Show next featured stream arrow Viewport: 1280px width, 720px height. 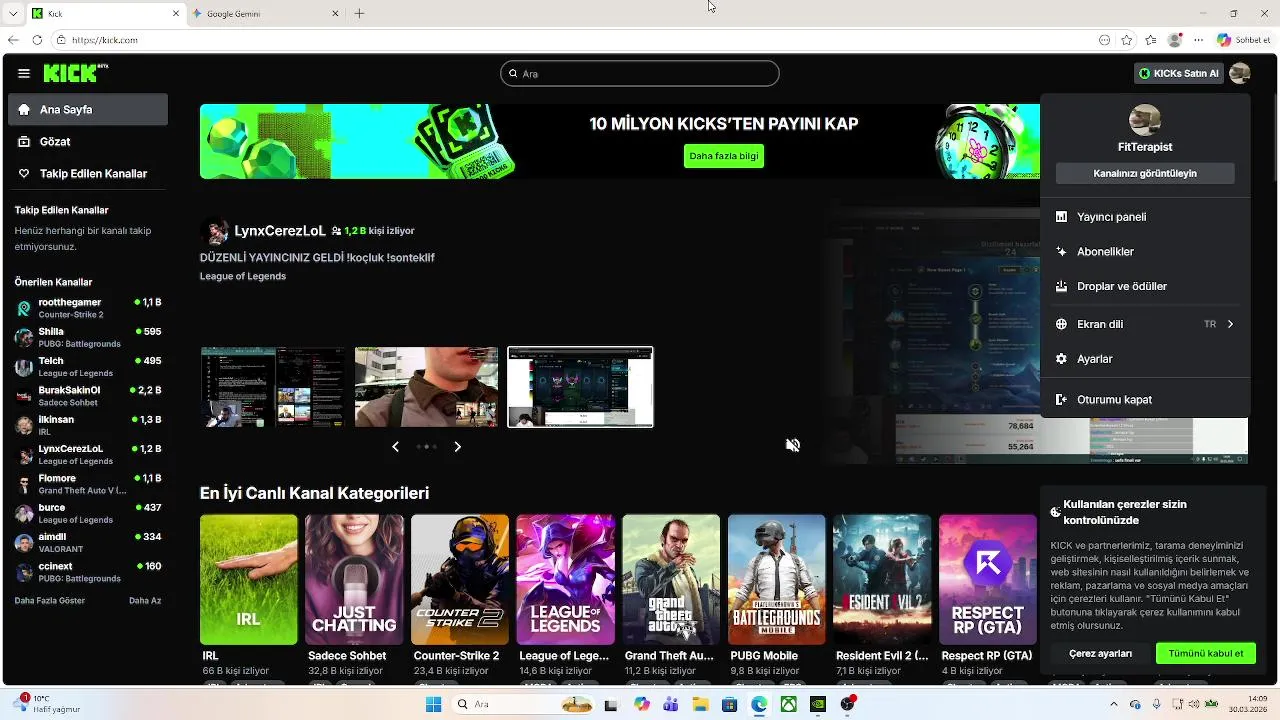457,447
